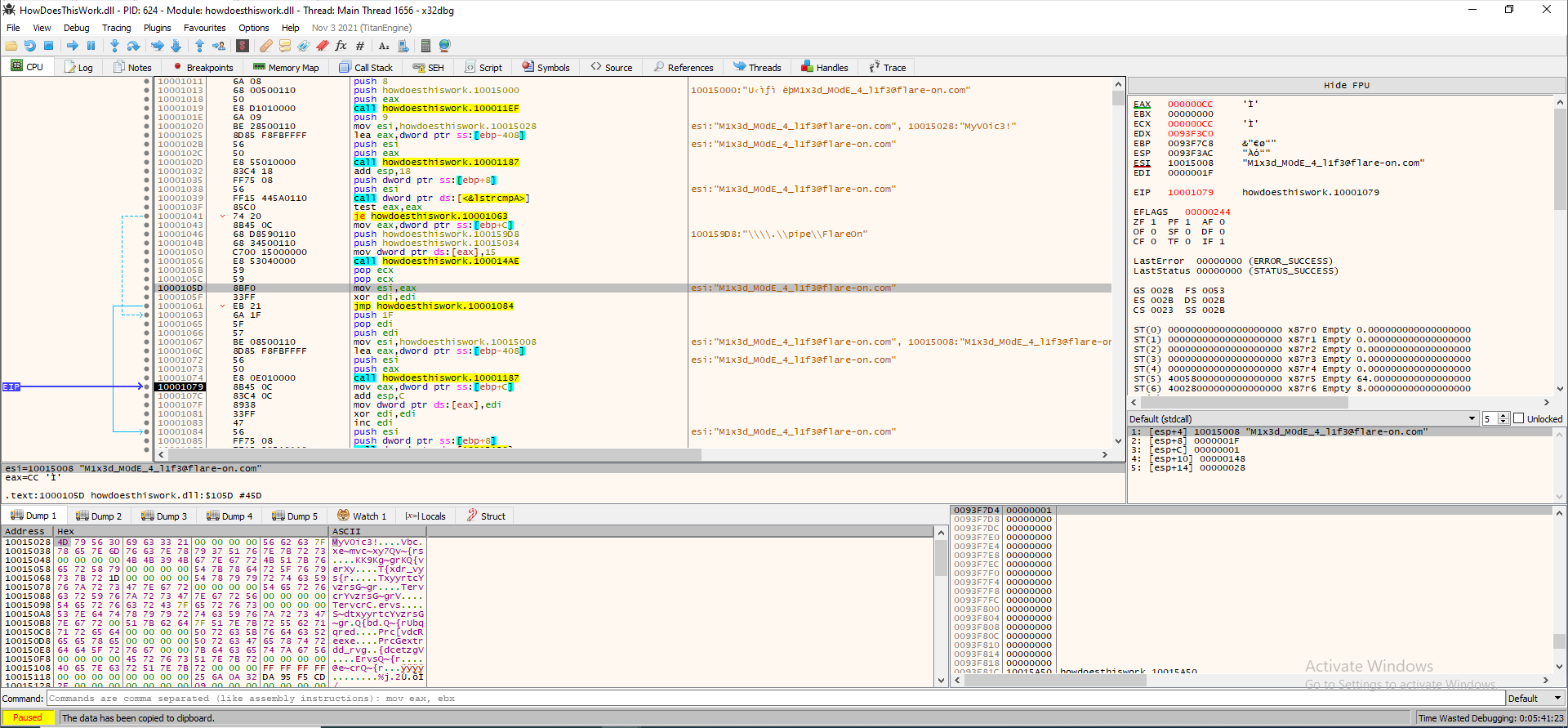Click the Address column header in dump
This screenshot has width=1568, height=728.
[25, 531]
